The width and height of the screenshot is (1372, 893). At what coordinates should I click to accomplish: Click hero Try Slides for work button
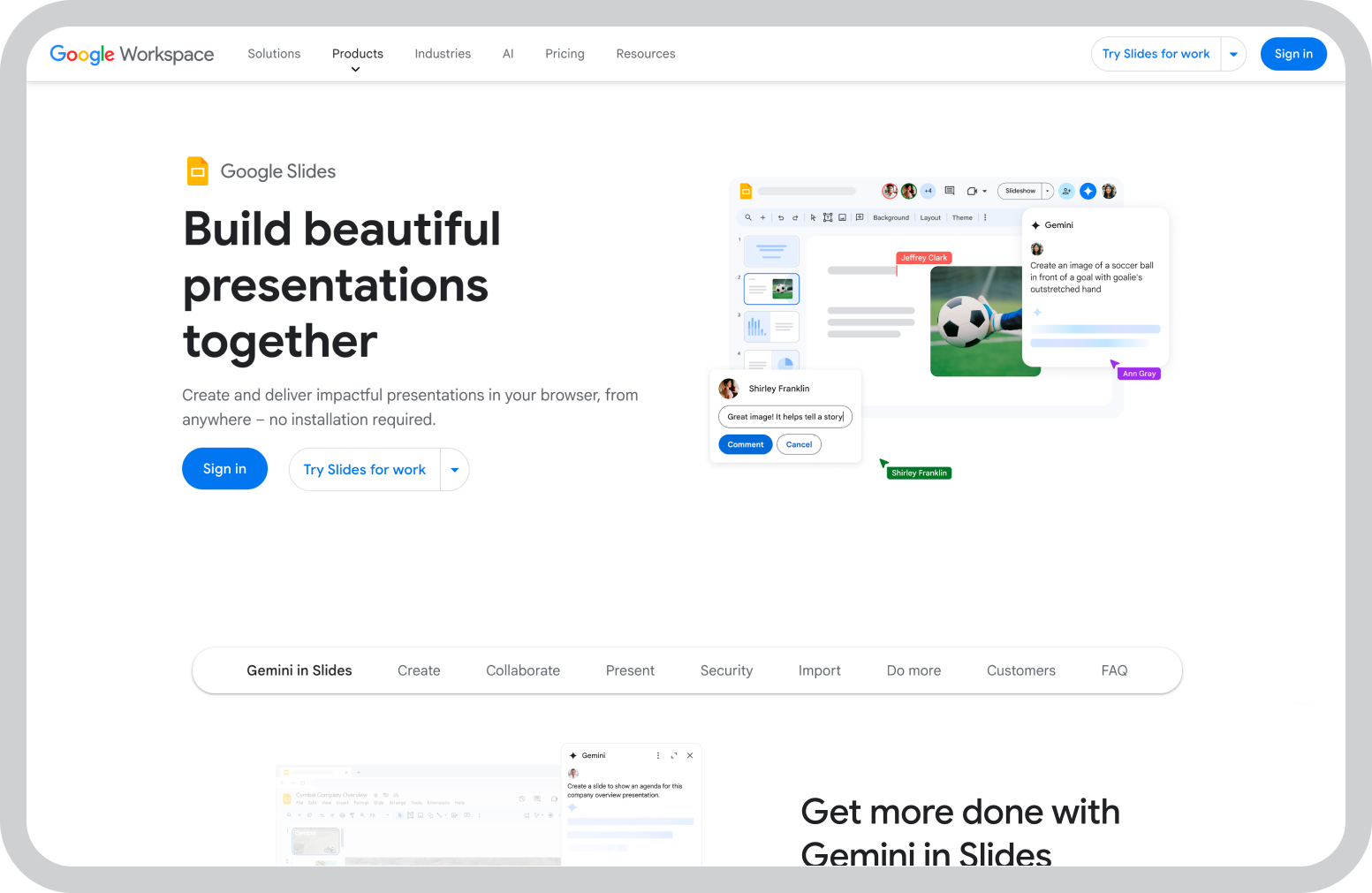click(x=364, y=470)
